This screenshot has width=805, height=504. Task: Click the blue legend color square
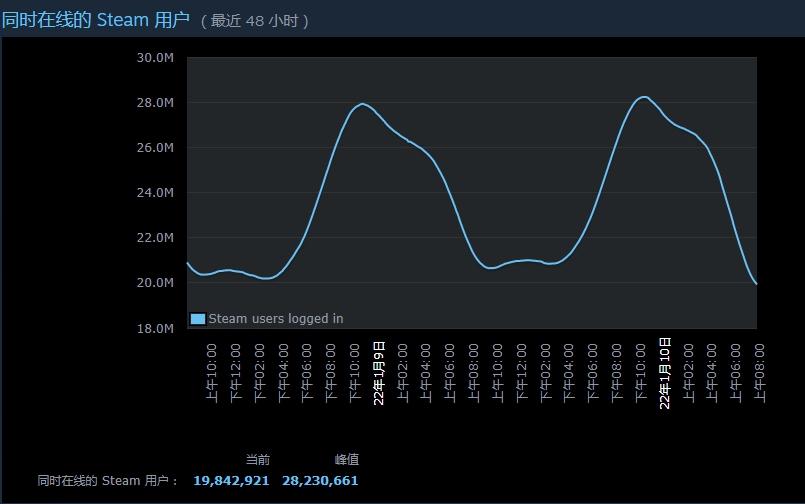[x=197, y=319]
